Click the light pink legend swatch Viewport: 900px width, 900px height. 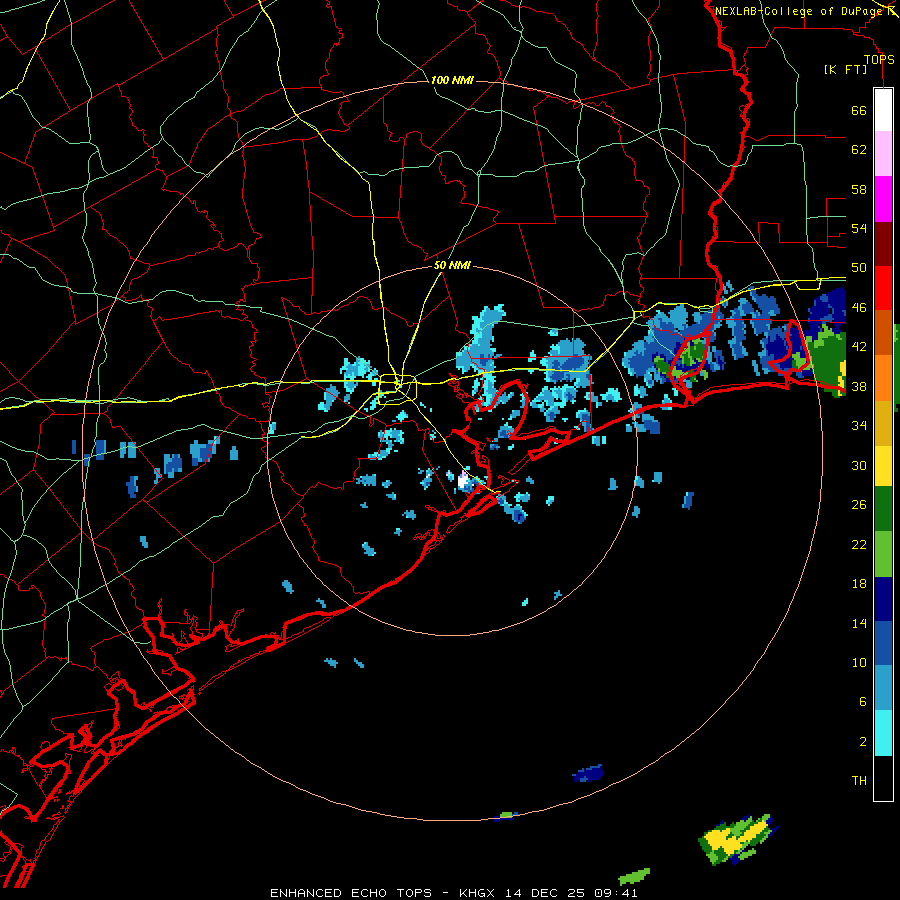(883, 154)
